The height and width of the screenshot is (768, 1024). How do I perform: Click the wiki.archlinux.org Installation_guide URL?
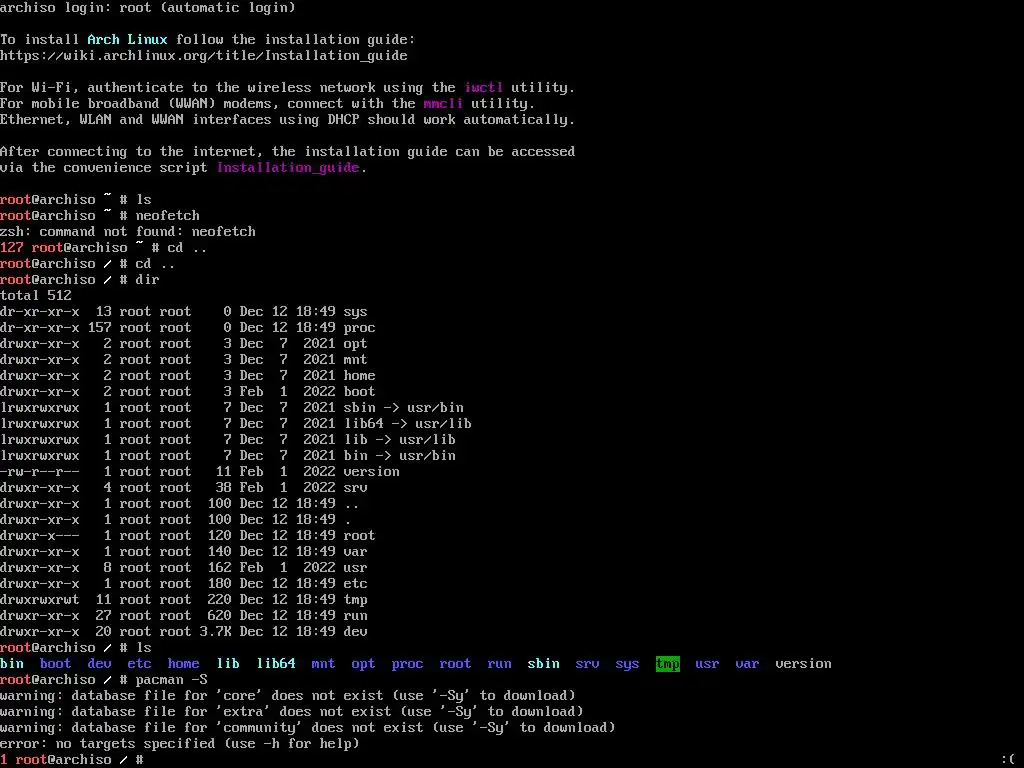click(x=204, y=56)
